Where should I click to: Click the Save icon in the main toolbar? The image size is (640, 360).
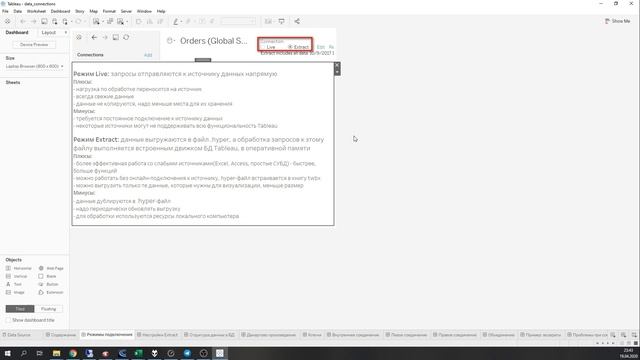(x=44, y=21)
